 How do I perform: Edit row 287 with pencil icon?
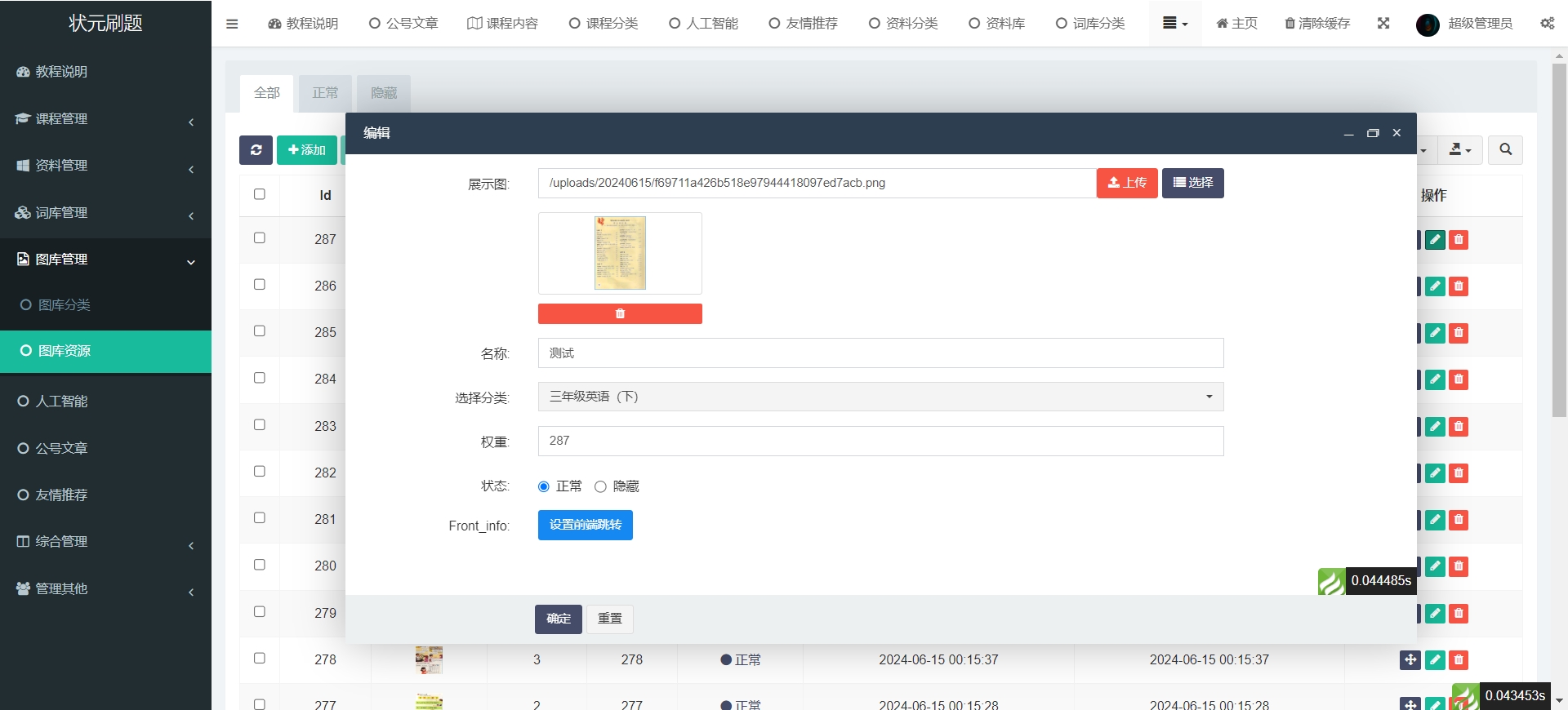click(x=1435, y=240)
